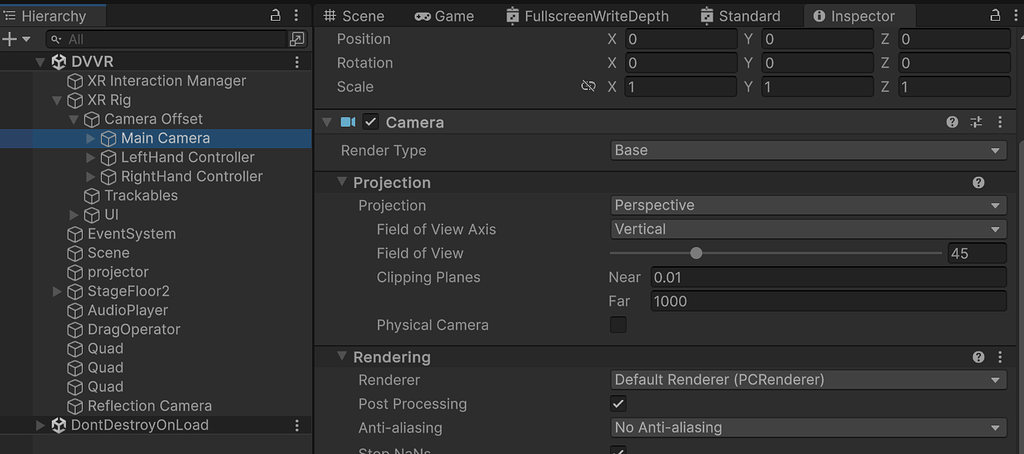Select the Reflection Camera object

click(x=149, y=406)
